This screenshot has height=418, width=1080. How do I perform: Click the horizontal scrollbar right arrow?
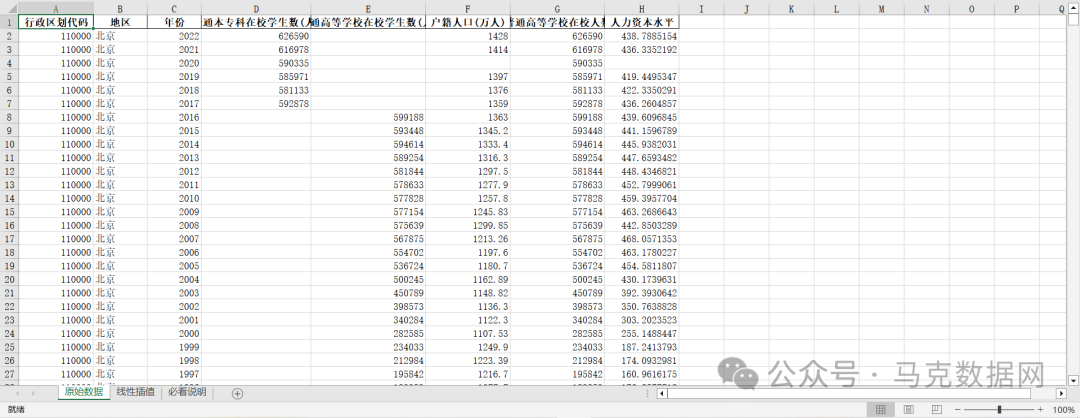pyautogui.click(x=1061, y=393)
